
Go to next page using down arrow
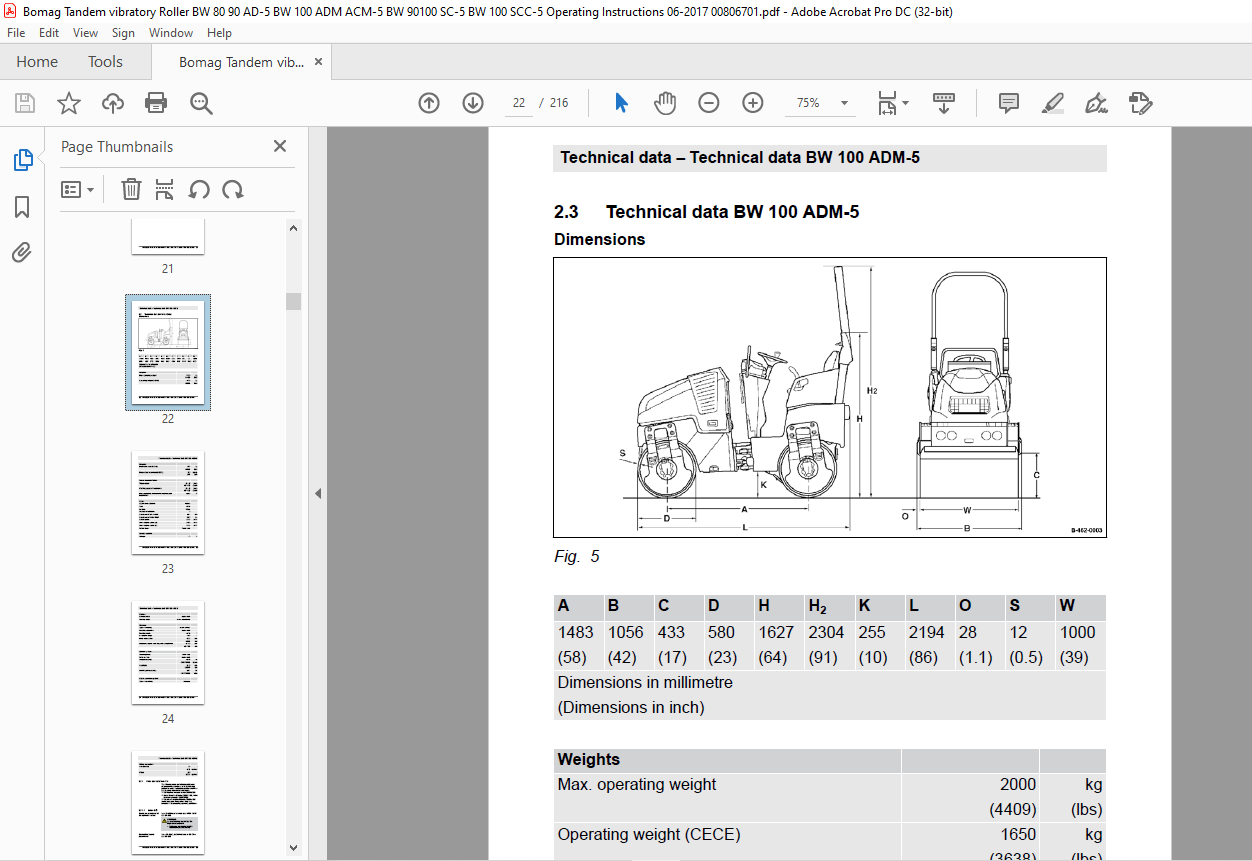coord(473,103)
